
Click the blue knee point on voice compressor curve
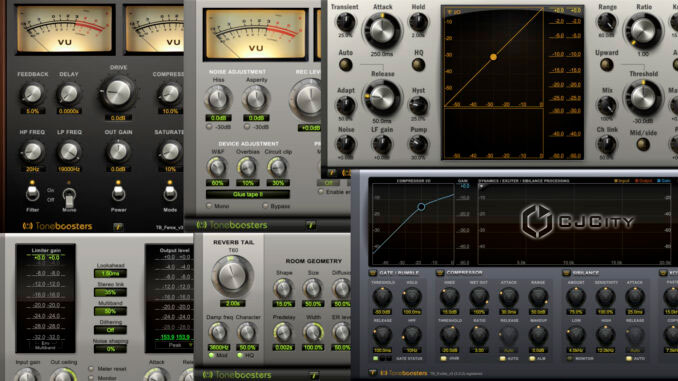(421, 207)
